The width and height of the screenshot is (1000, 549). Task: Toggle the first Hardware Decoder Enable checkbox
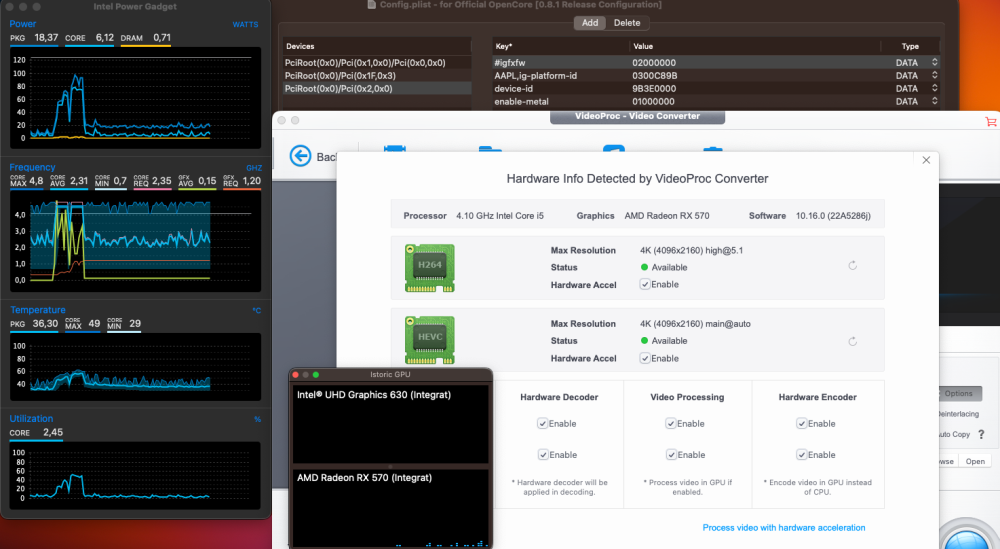[543, 423]
